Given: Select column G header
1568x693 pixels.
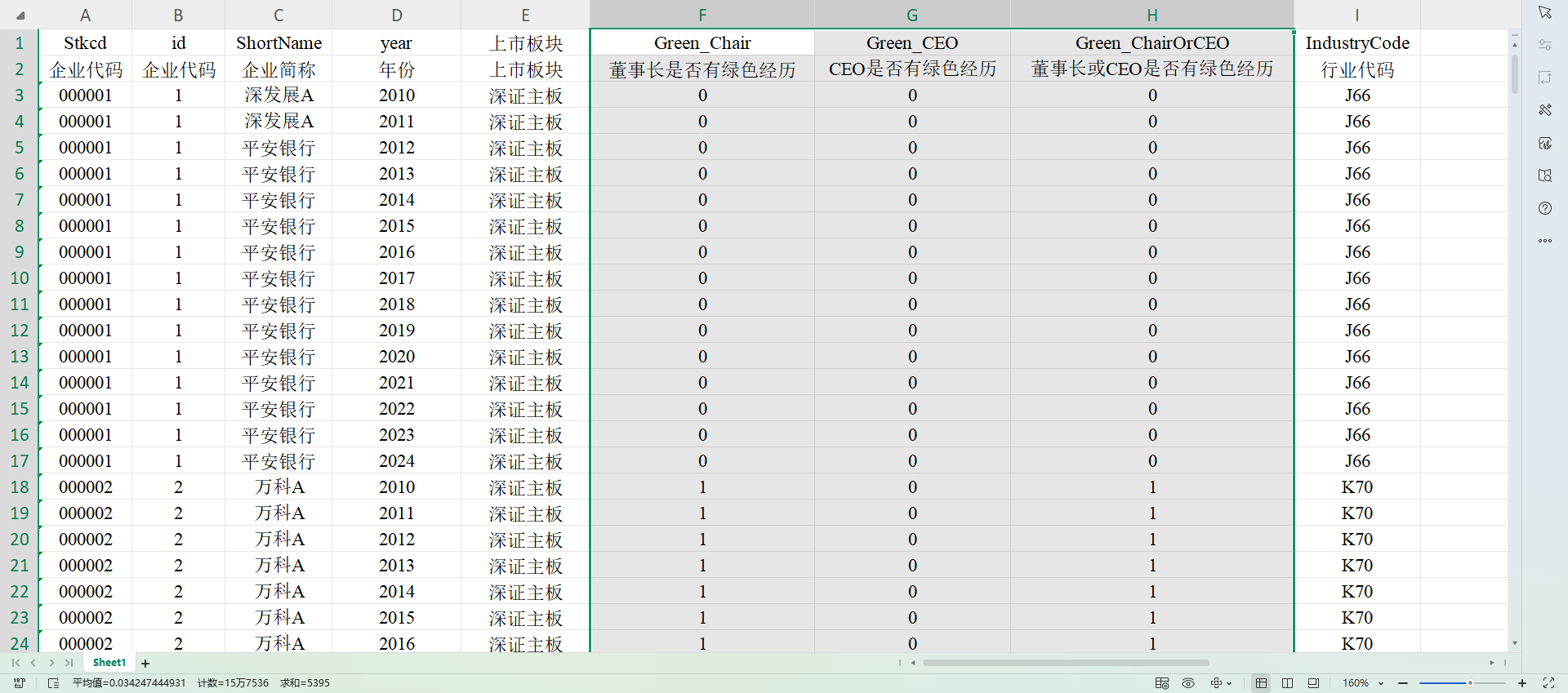Looking at the screenshot, I should [x=912, y=15].
